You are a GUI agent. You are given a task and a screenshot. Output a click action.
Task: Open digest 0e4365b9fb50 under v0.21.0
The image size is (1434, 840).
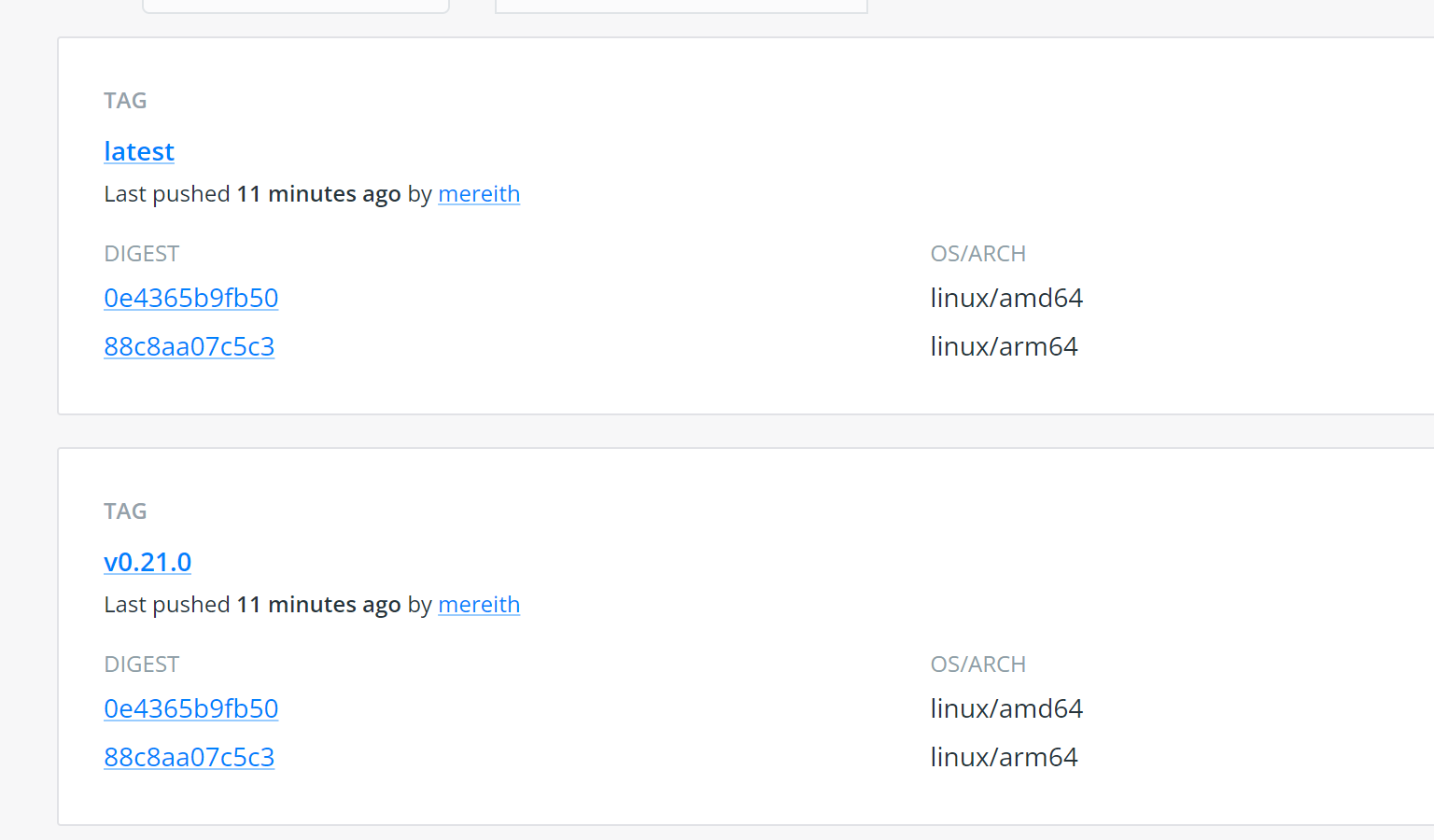pos(190,708)
